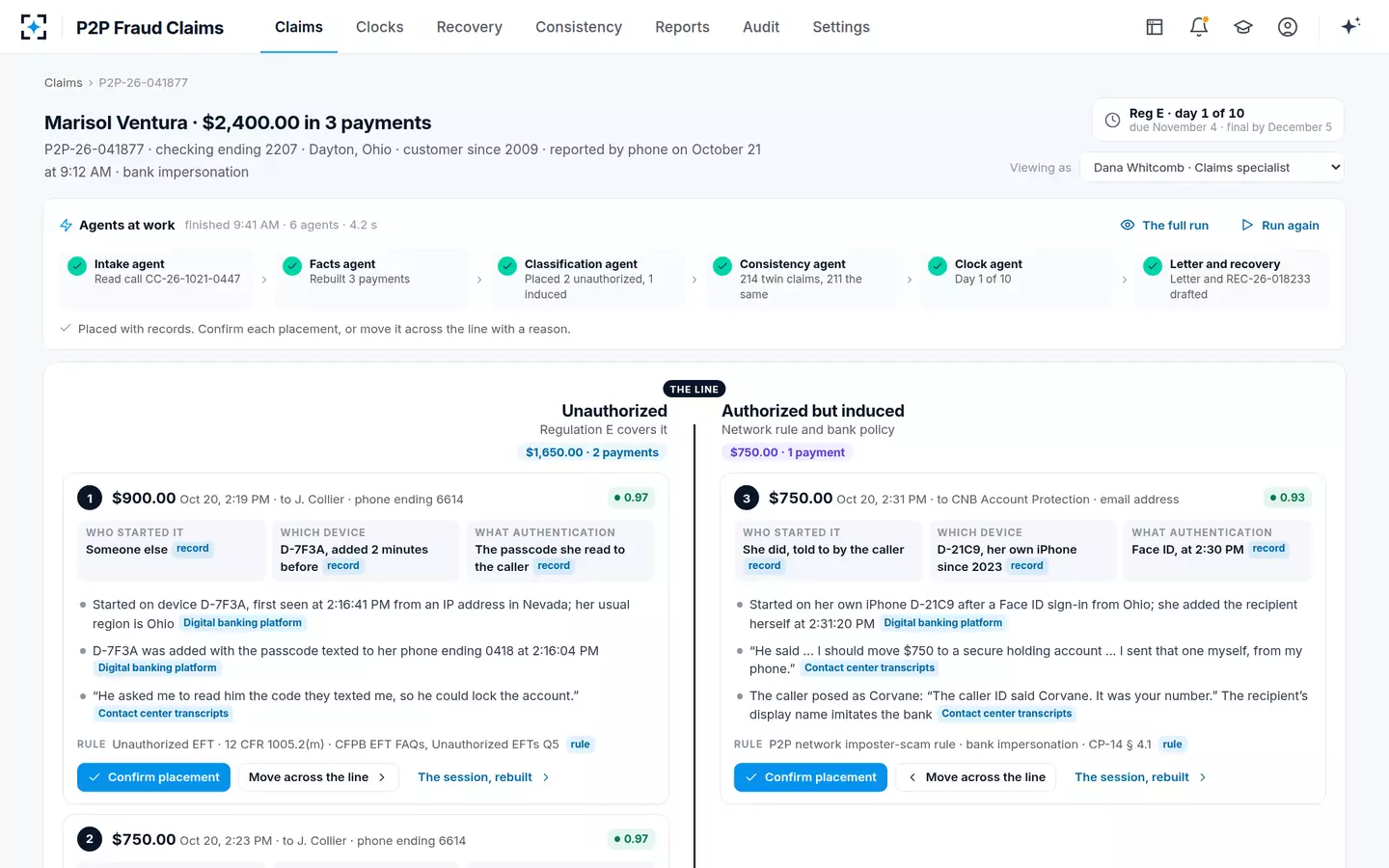Move payment 3 across the line

click(x=976, y=777)
